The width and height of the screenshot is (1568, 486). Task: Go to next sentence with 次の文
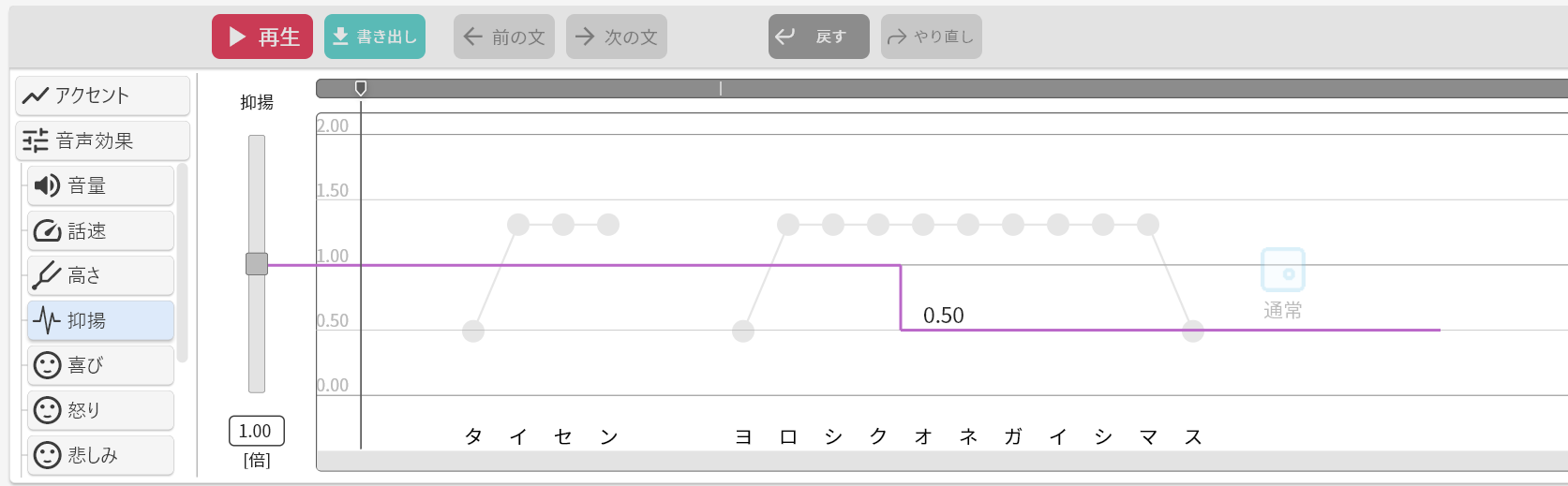617,37
